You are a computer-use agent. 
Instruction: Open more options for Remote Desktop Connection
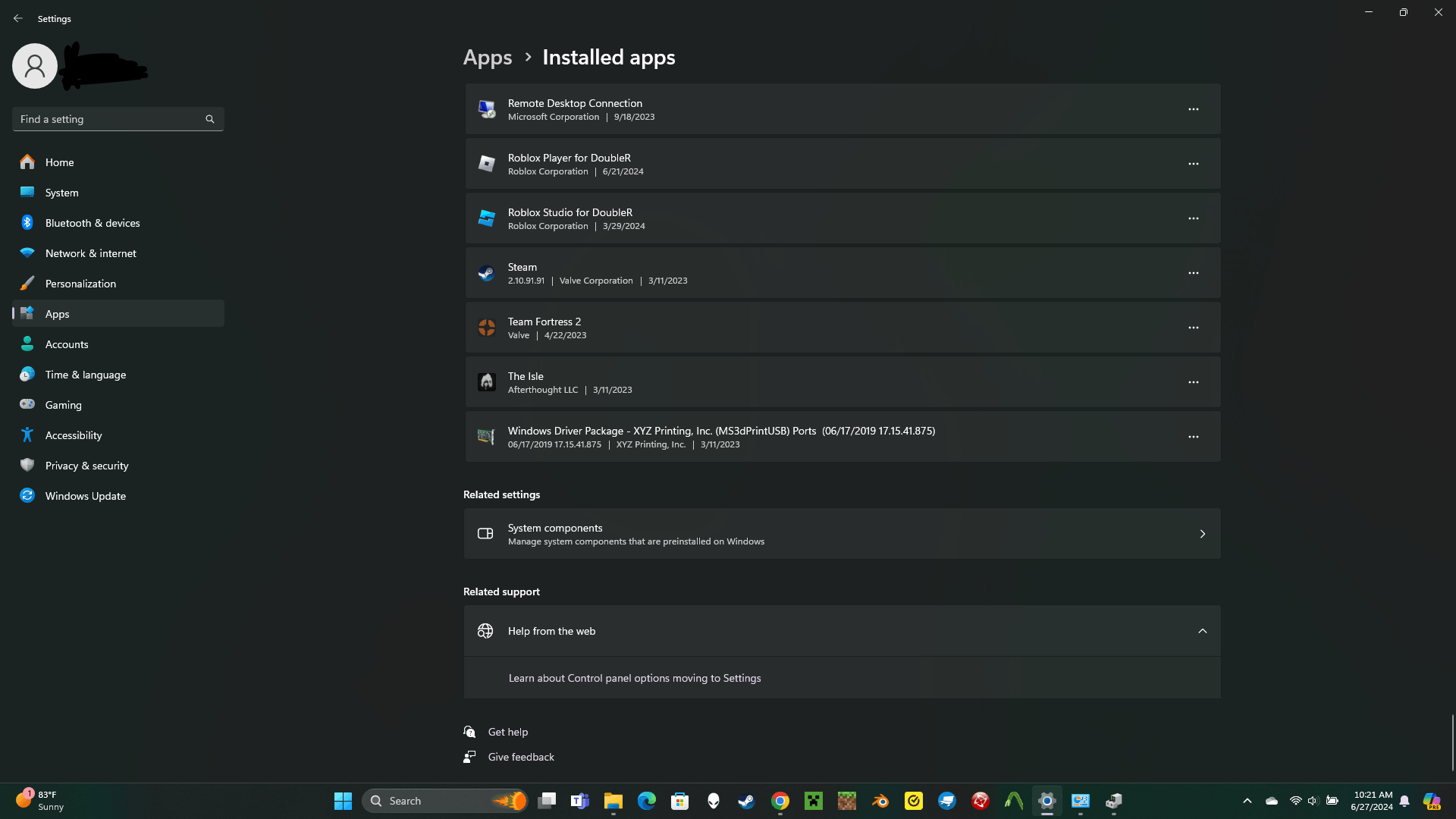coord(1193,109)
